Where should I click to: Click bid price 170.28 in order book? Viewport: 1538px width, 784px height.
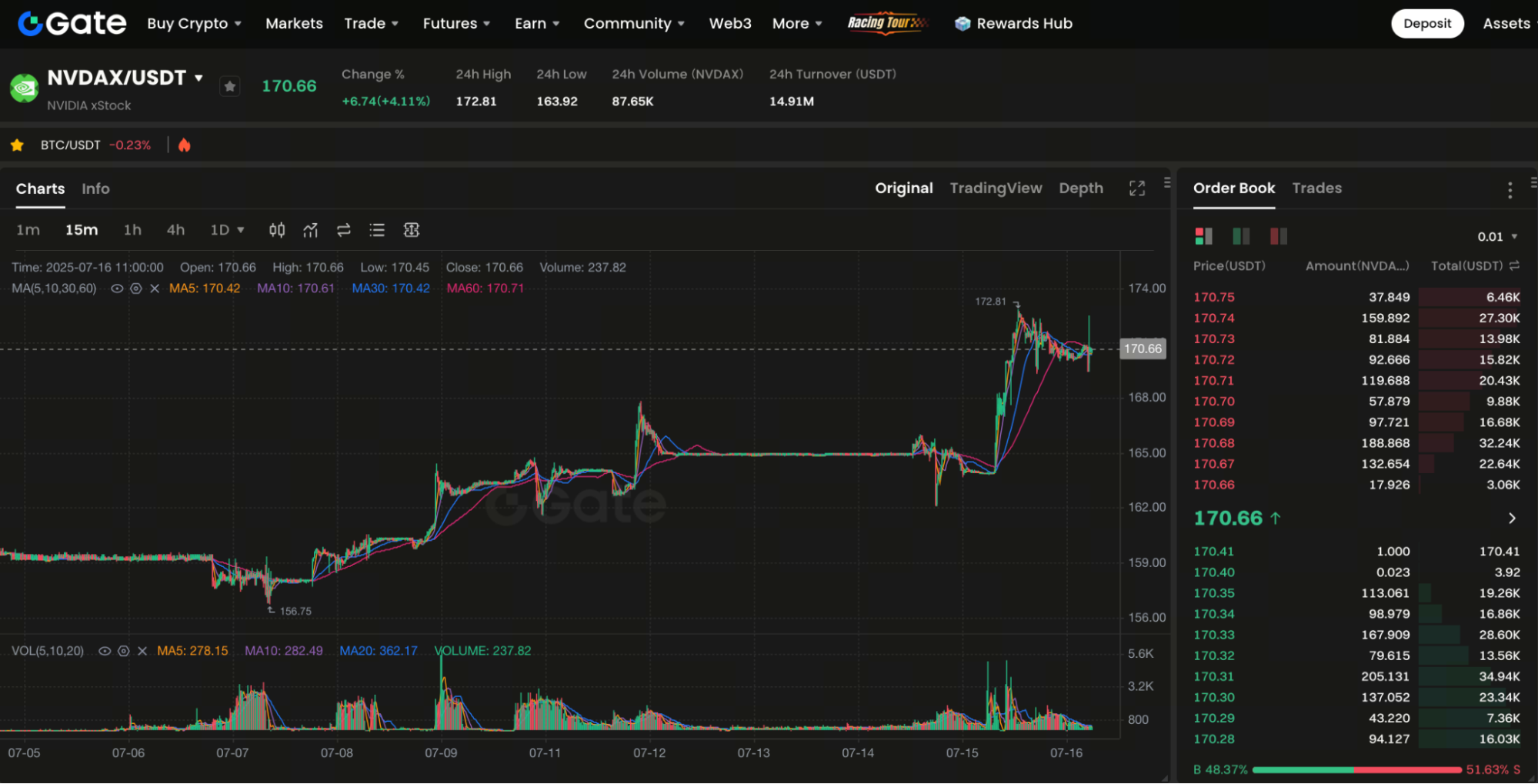point(1214,739)
